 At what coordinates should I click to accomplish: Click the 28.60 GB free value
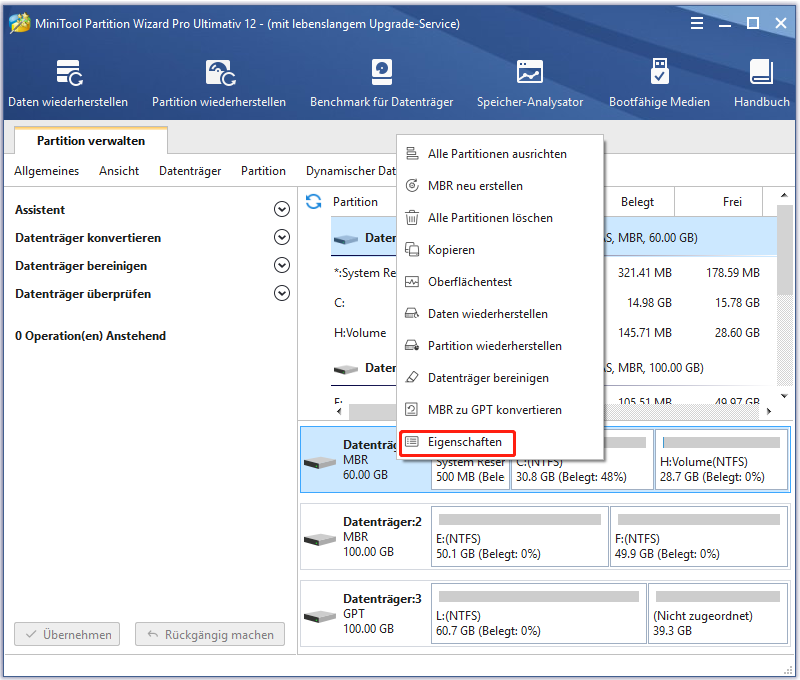tap(737, 333)
